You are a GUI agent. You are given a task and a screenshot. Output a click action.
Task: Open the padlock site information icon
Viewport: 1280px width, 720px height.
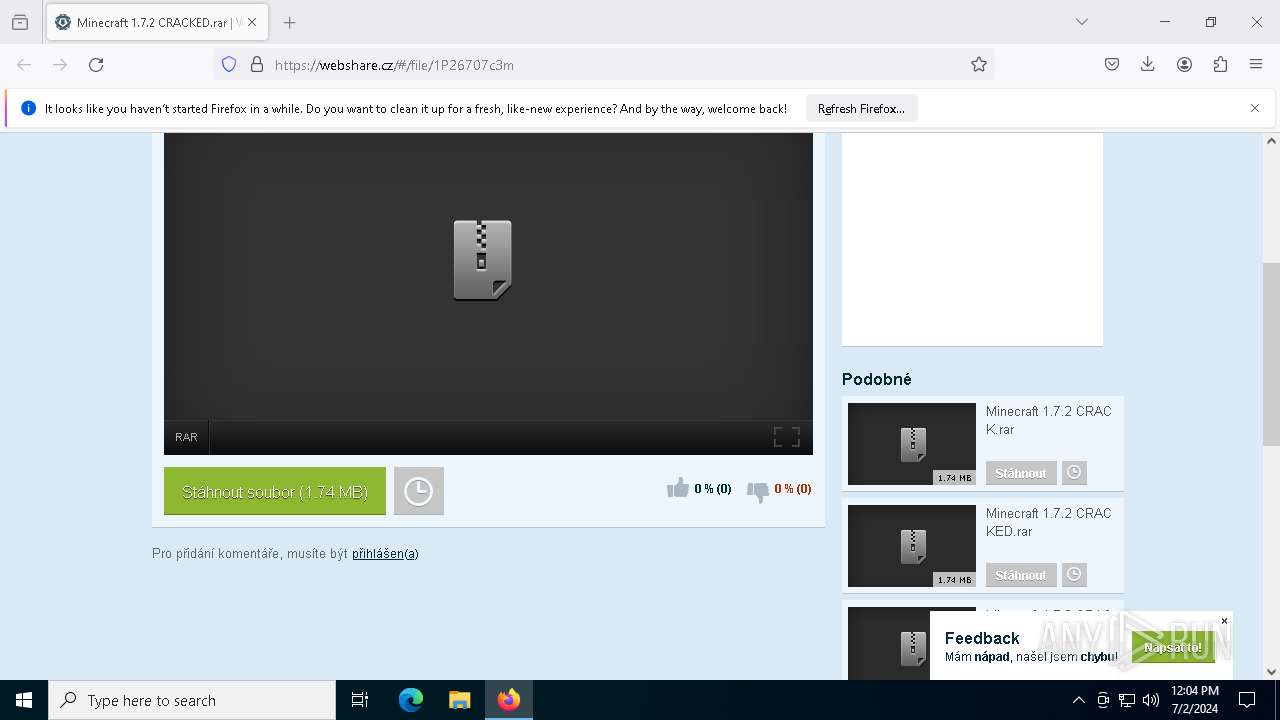(257, 65)
